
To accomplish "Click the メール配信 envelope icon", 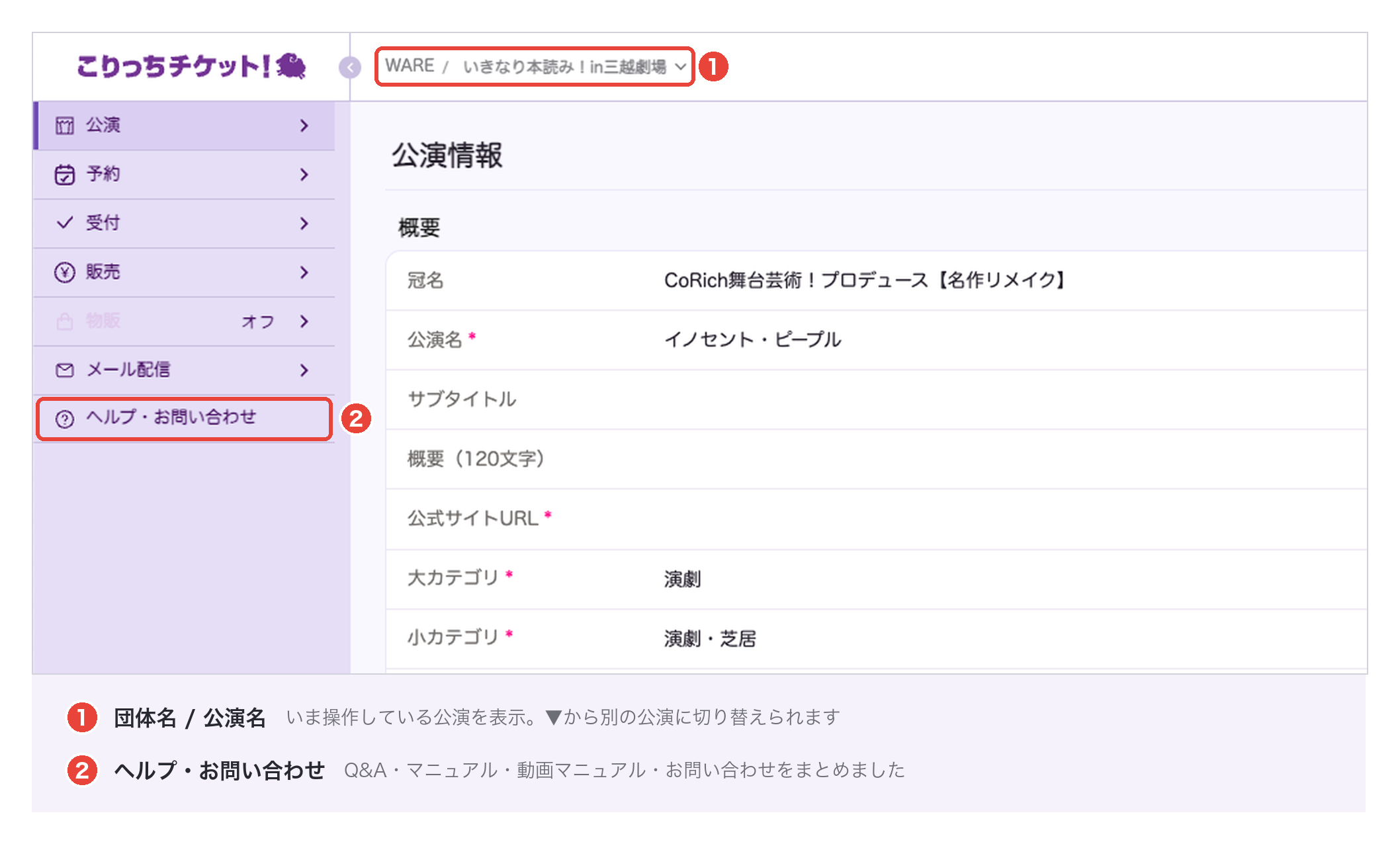I will [64, 370].
